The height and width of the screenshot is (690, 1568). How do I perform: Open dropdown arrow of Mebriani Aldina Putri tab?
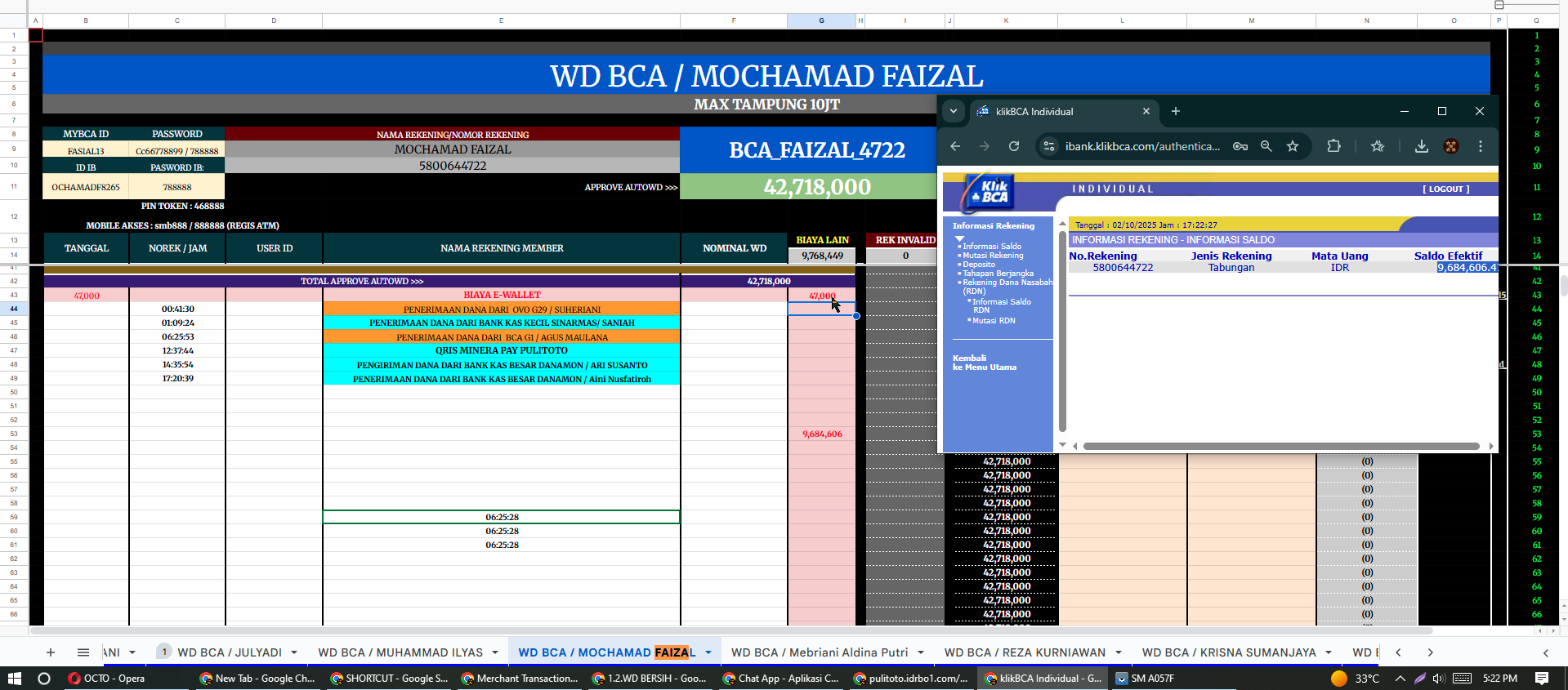coord(921,652)
